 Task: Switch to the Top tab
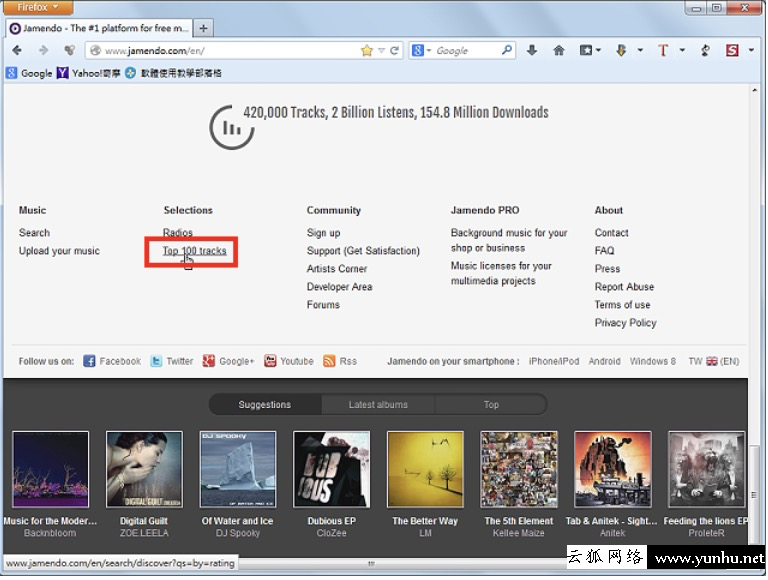(x=491, y=405)
